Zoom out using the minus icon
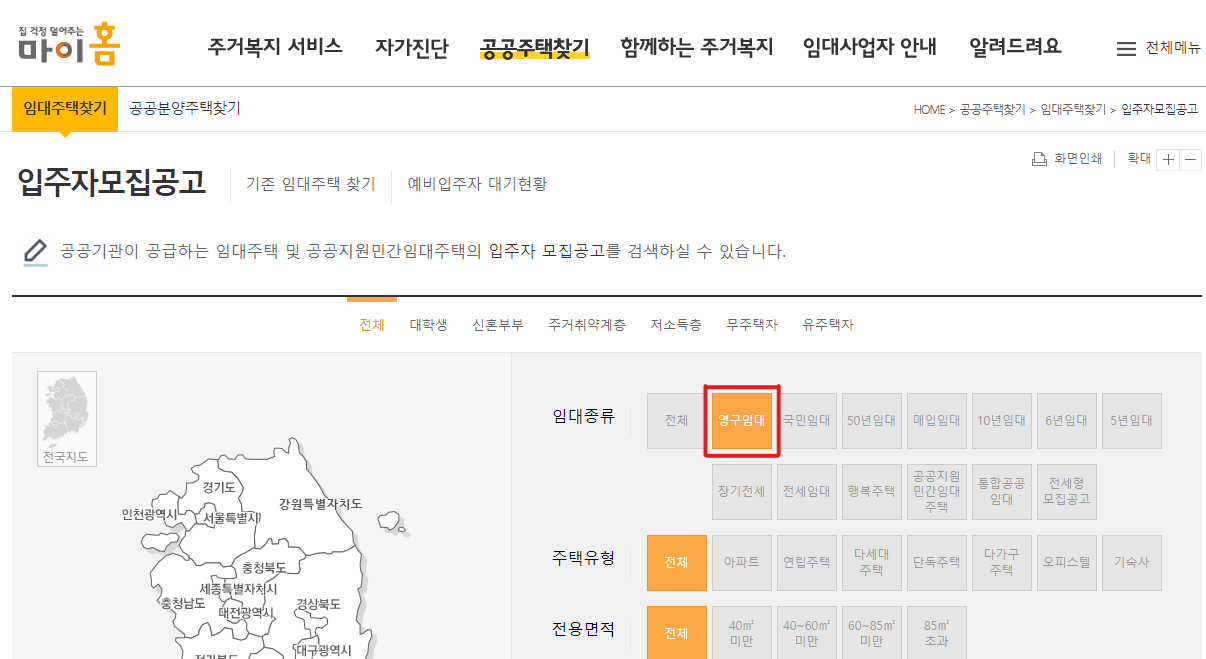This screenshot has width=1206, height=659. coord(1192,161)
